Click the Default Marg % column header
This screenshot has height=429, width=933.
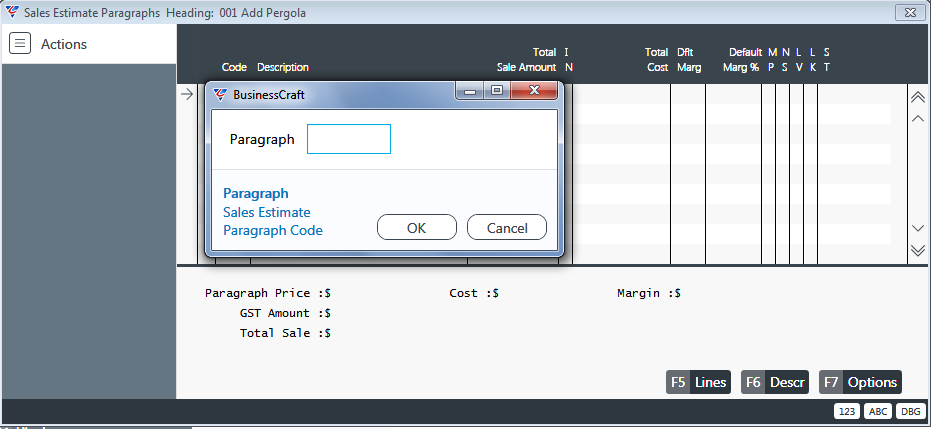tap(743, 60)
